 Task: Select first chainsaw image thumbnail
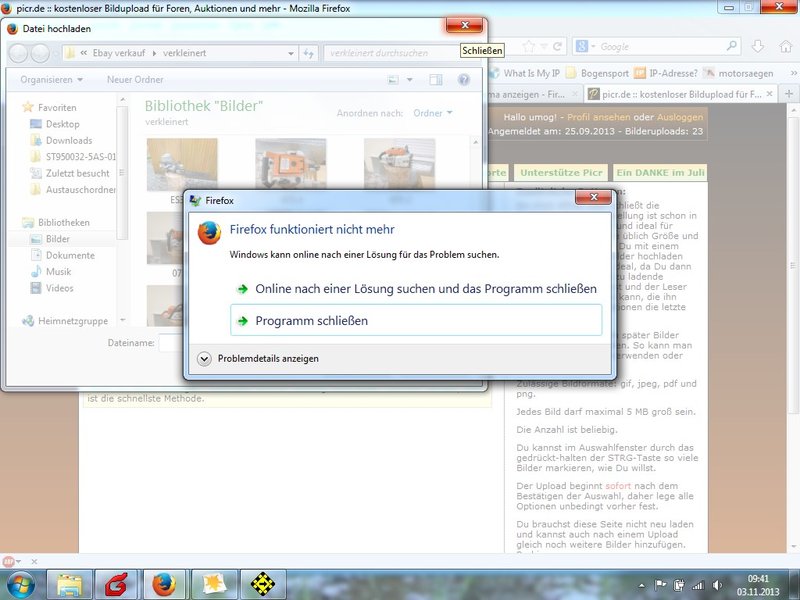pos(182,164)
